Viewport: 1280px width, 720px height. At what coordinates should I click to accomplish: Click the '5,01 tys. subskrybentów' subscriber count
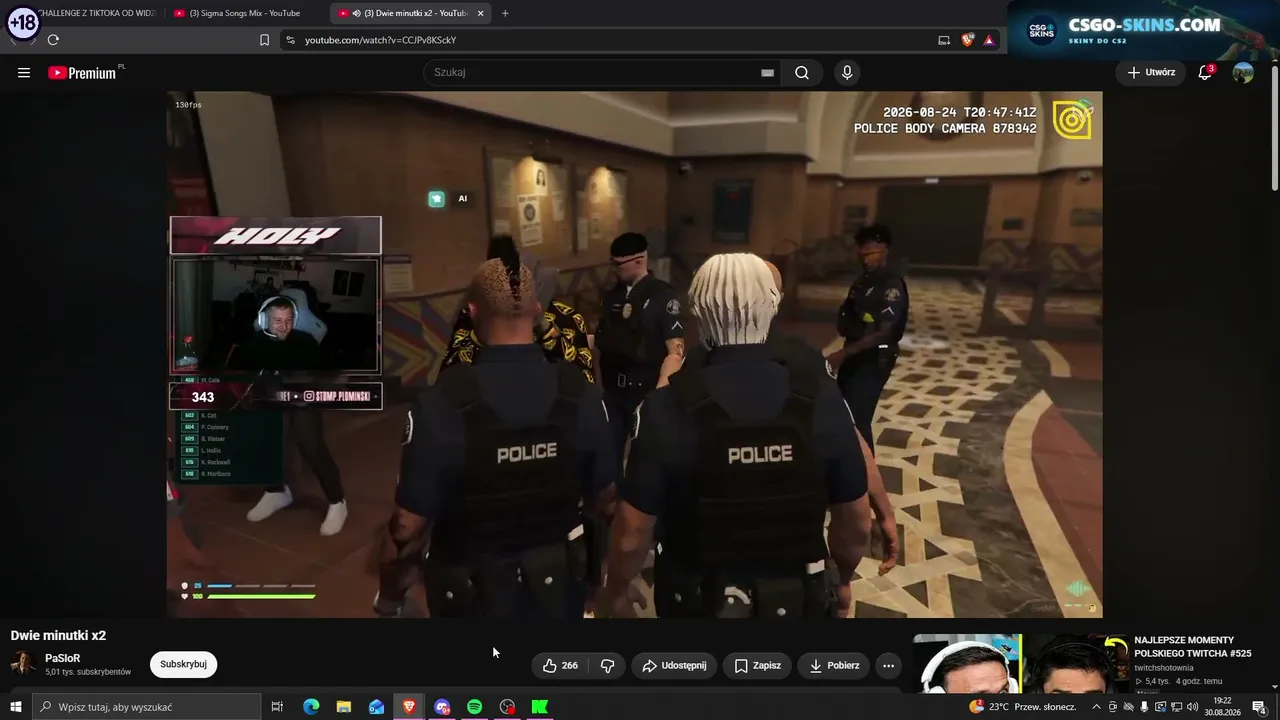(x=88, y=672)
